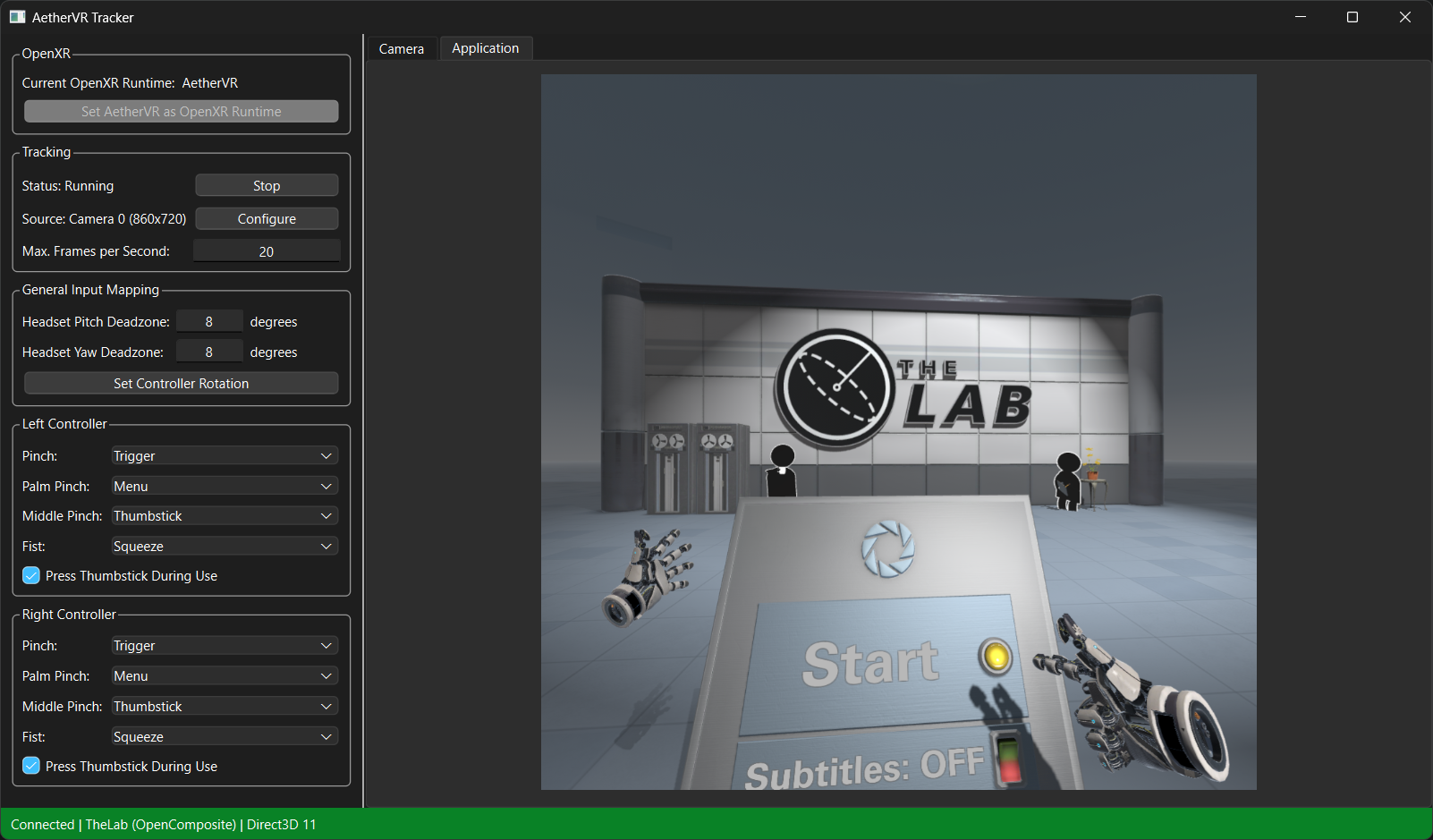Open Right Controller Fist dropdown
The image size is (1433, 840).
click(225, 737)
